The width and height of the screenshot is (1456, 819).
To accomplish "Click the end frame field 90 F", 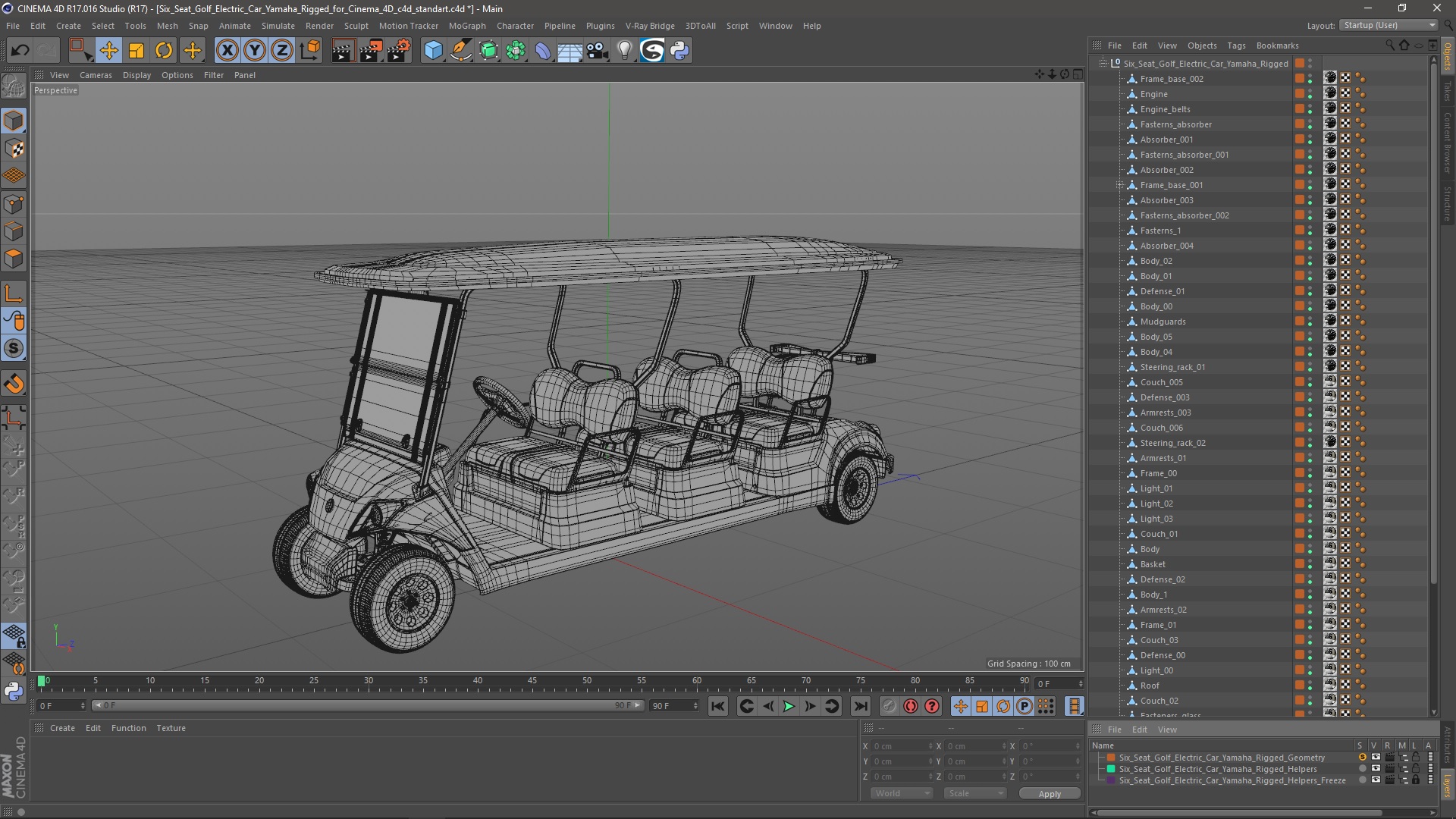I will click(673, 706).
